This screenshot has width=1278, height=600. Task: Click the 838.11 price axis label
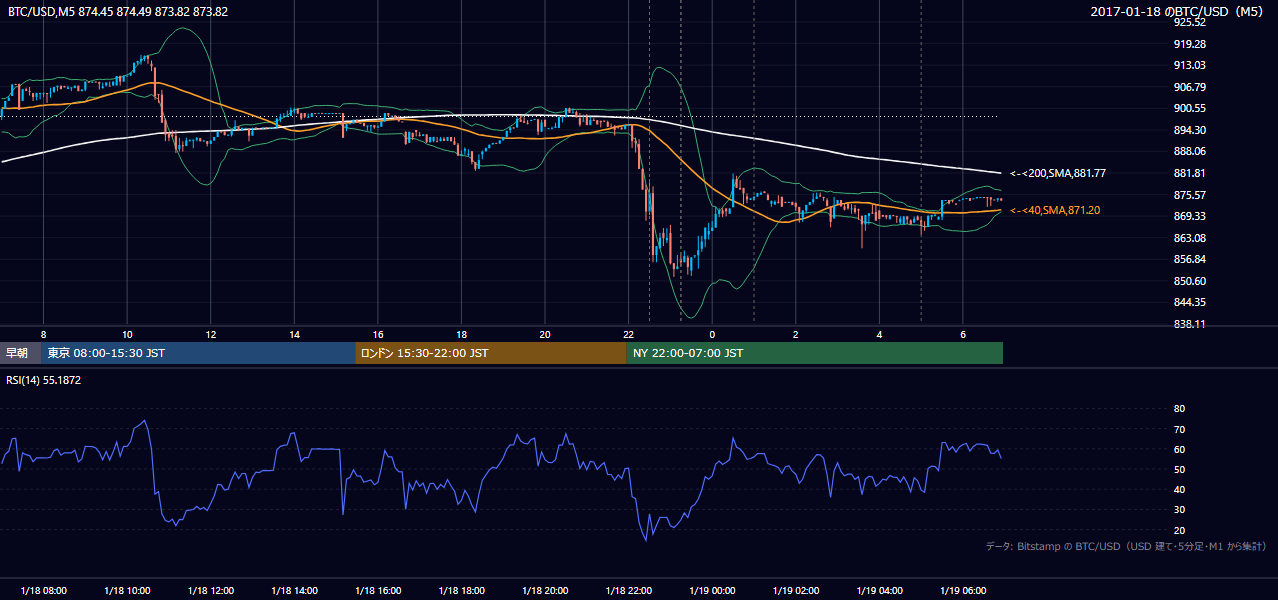coord(1192,325)
